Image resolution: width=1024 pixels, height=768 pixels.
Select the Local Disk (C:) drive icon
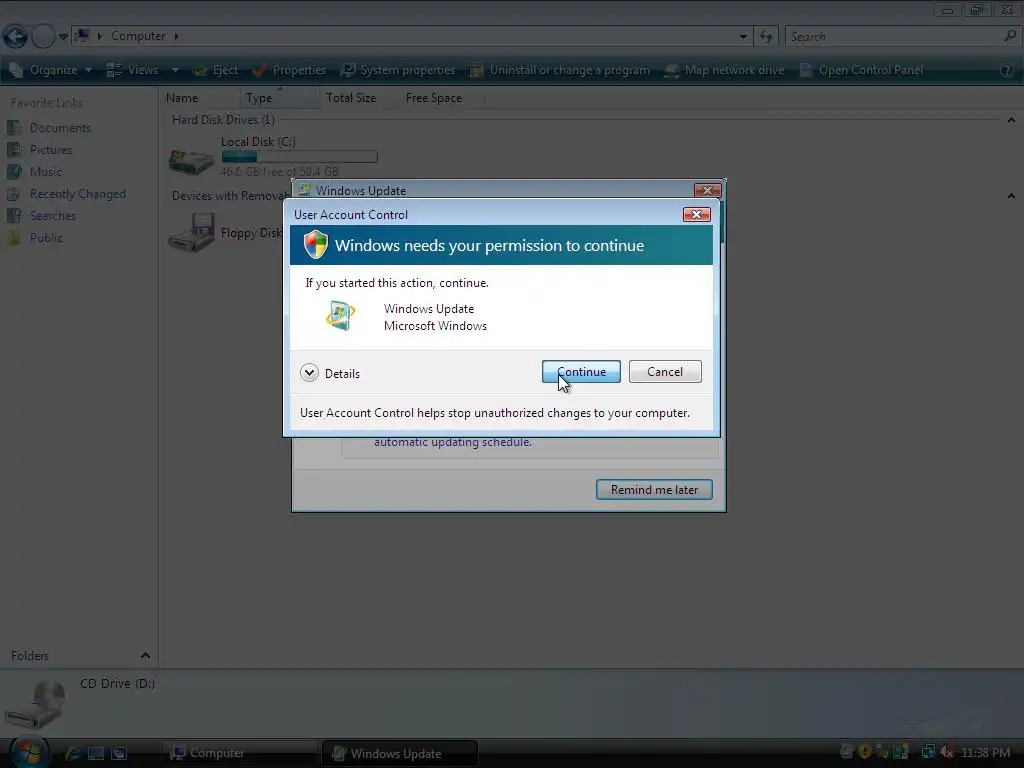coord(191,161)
